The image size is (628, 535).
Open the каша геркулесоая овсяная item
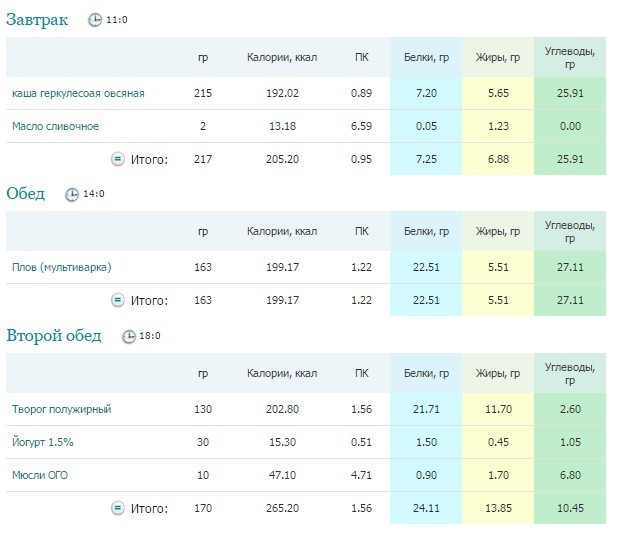[78, 93]
